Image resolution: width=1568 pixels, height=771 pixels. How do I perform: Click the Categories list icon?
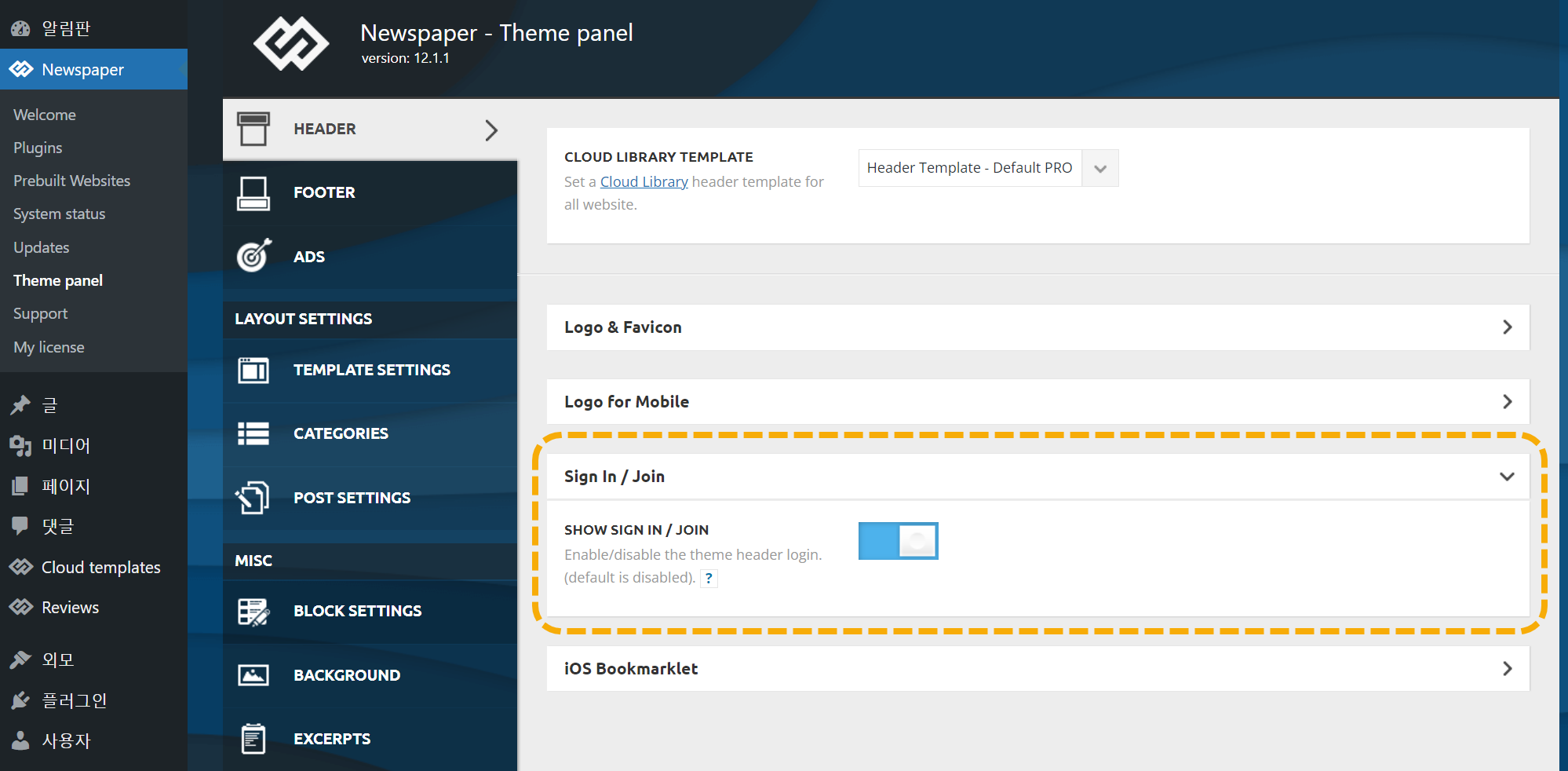tap(253, 433)
